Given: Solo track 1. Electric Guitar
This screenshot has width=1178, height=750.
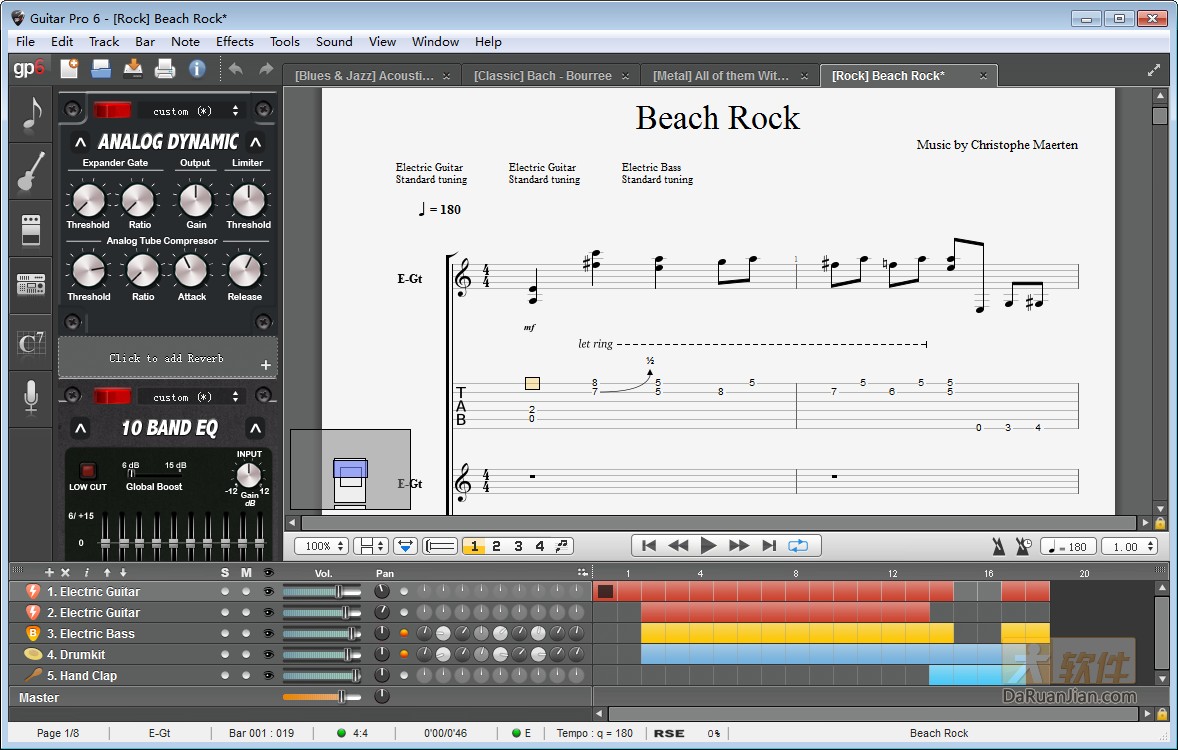Looking at the screenshot, I should click(x=225, y=591).
